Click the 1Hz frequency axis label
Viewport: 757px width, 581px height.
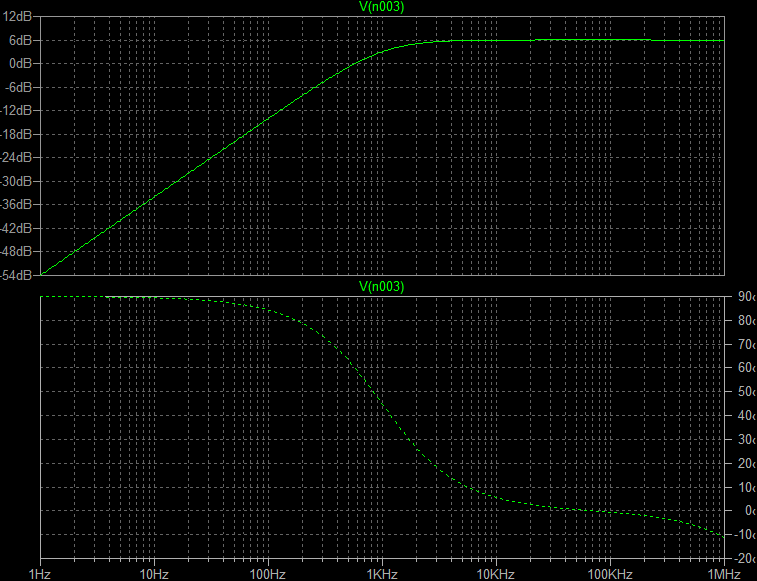40,572
